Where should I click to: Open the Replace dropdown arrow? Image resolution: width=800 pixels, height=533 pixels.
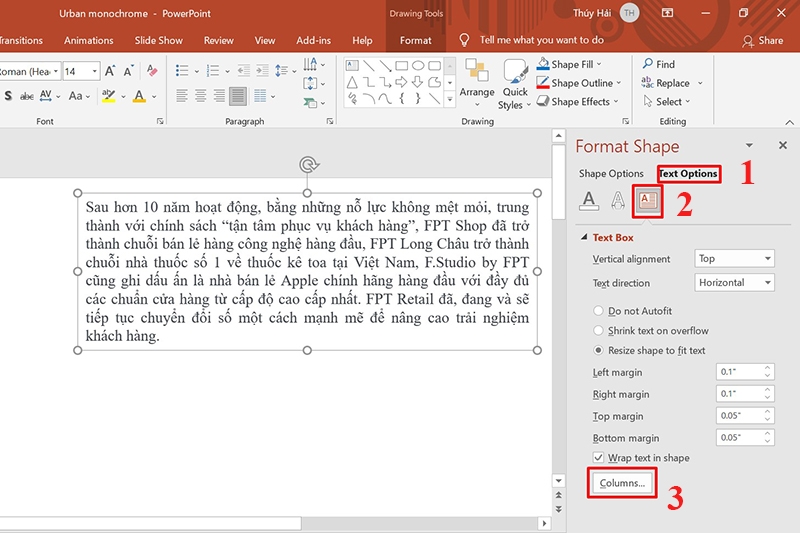(700, 83)
